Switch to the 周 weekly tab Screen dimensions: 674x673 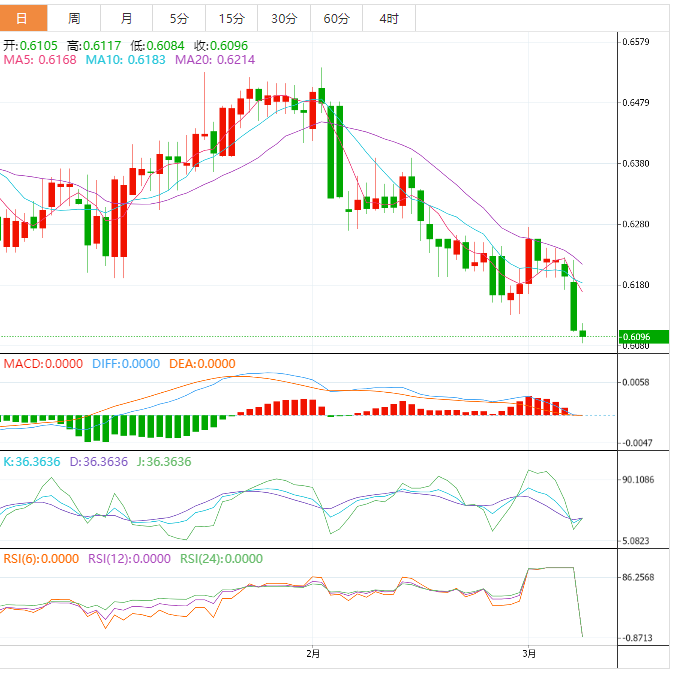(74, 19)
